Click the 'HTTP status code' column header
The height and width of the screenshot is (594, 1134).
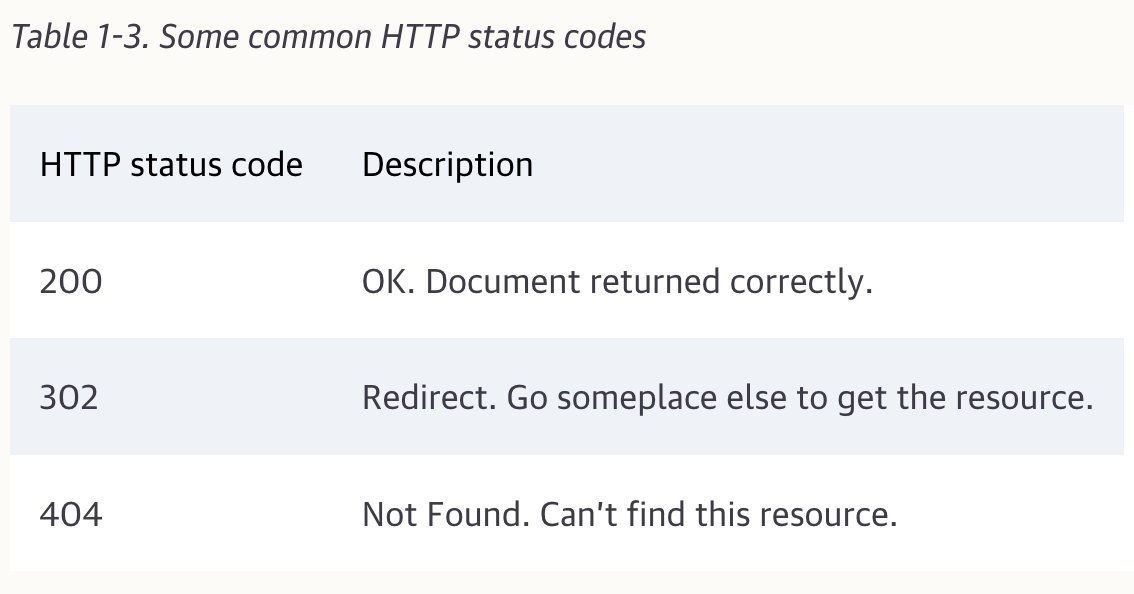[x=171, y=165]
